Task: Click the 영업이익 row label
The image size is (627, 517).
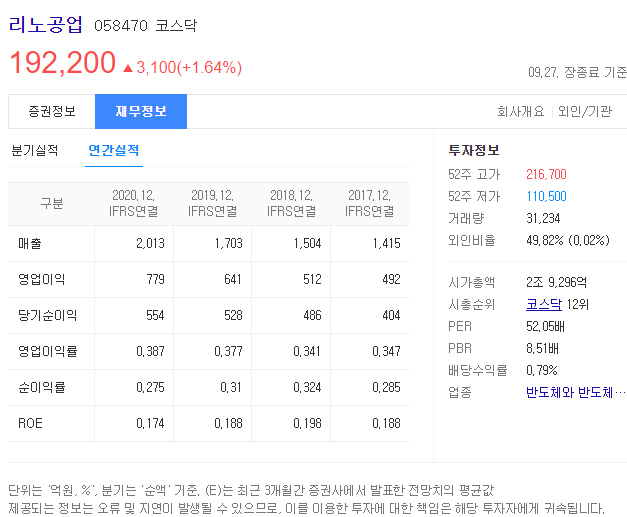Action: 42,279
